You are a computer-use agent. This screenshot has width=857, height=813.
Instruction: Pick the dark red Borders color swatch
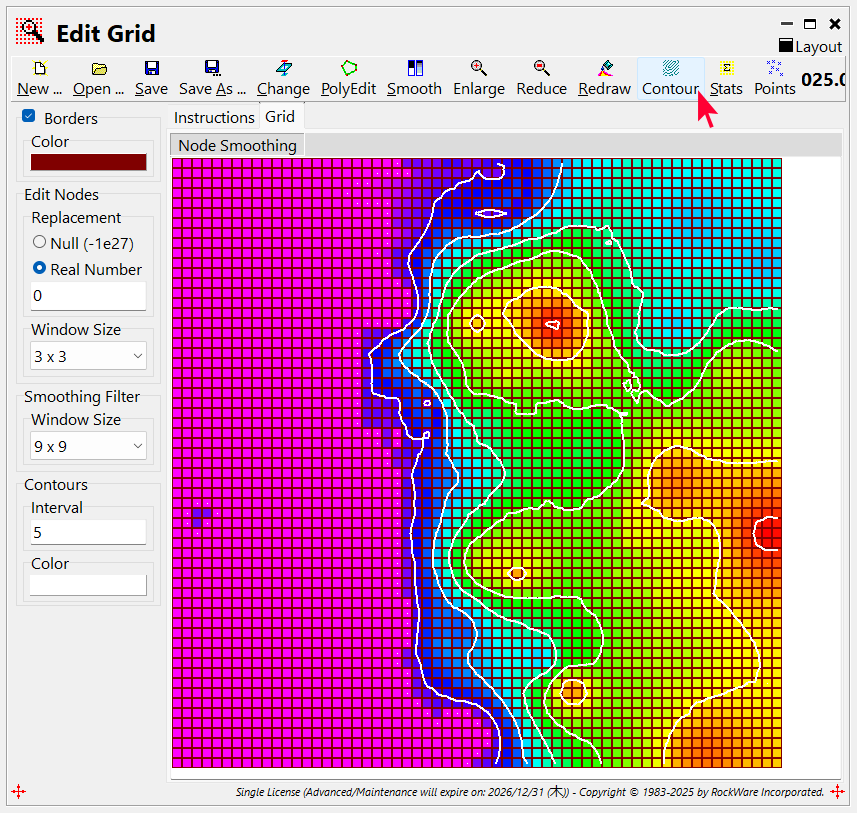click(88, 162)
